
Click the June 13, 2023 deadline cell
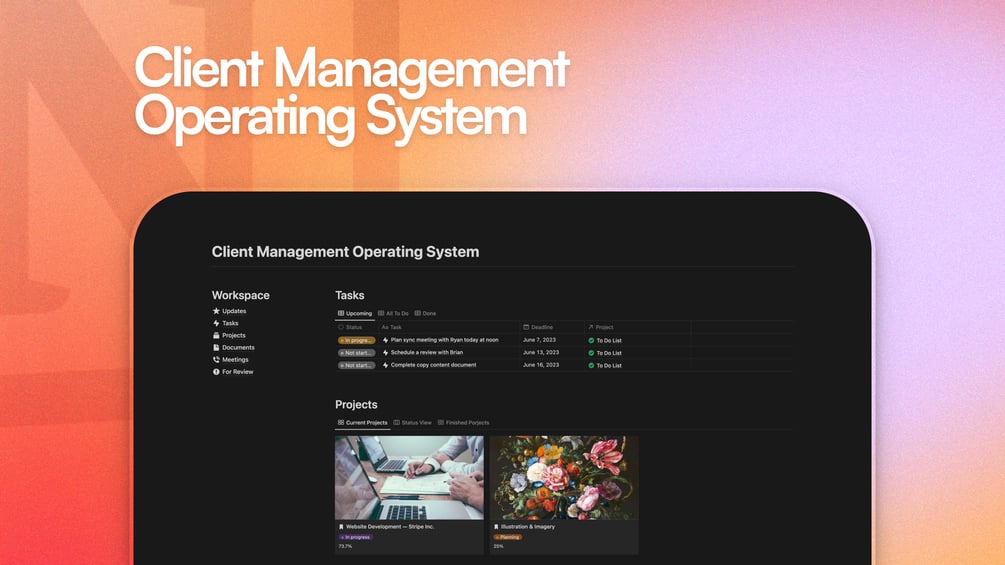(x=541, y=352)
